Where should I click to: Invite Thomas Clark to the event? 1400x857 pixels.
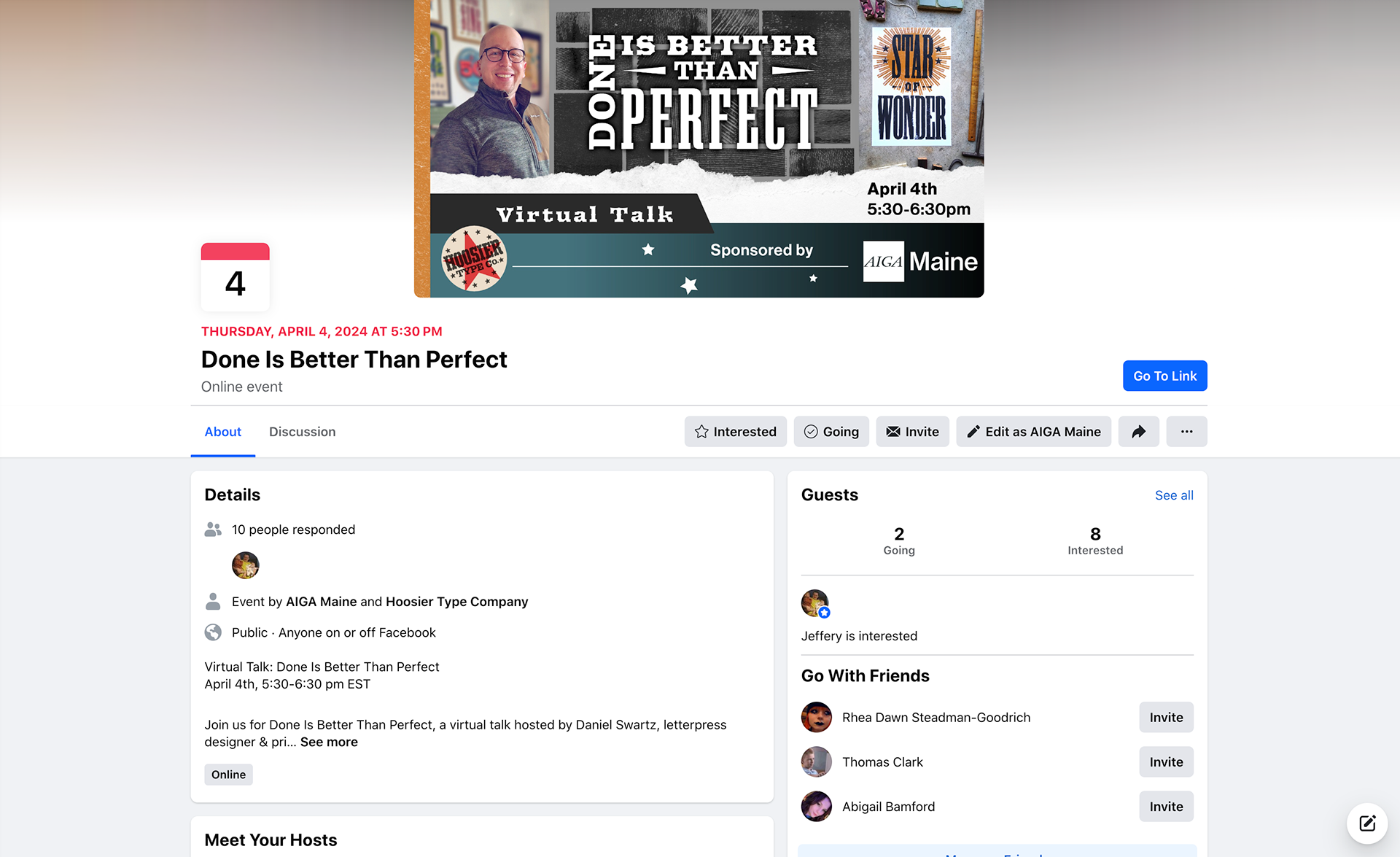(1166, 762)
